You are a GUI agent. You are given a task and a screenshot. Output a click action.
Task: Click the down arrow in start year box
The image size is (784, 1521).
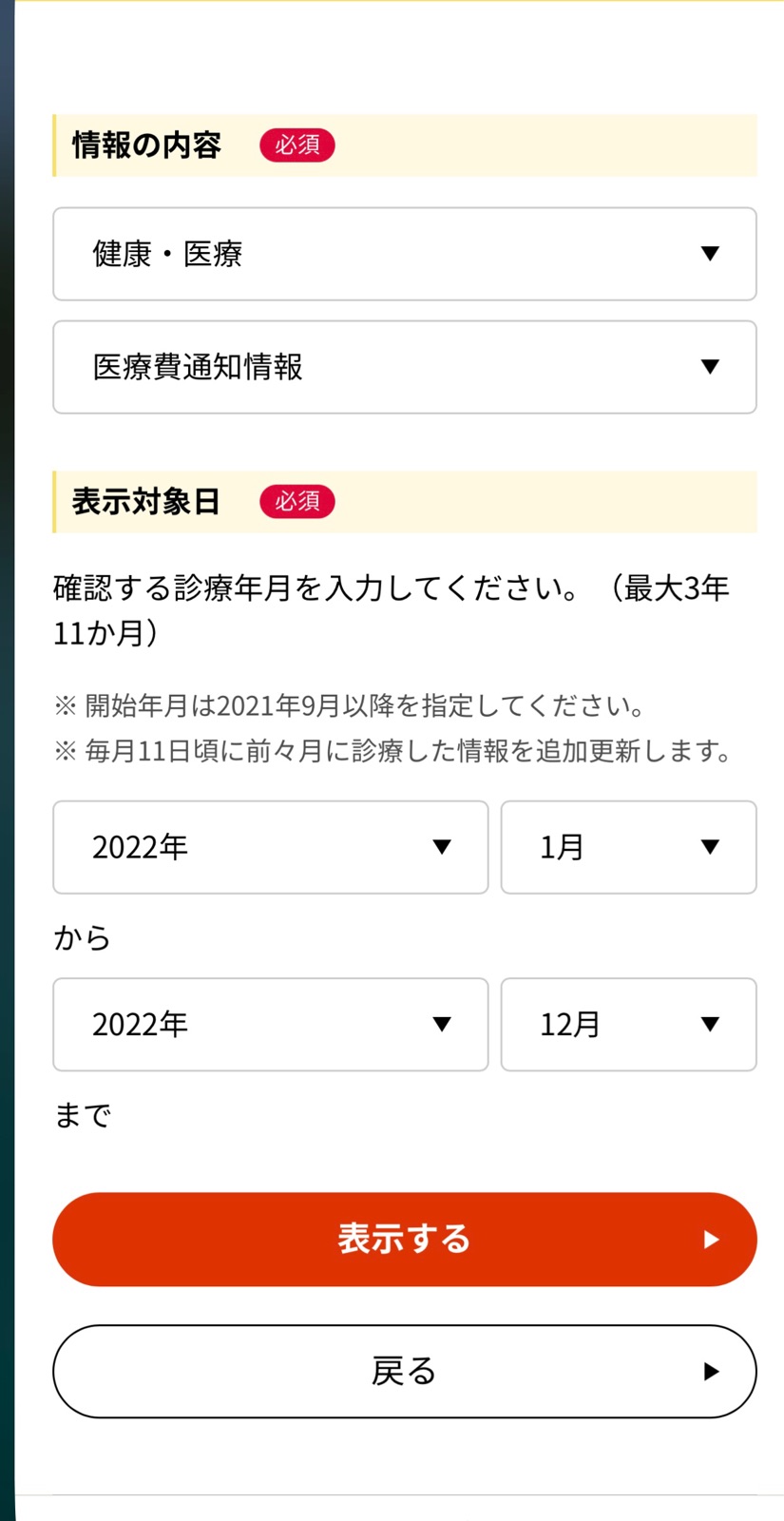pos(442,847)
